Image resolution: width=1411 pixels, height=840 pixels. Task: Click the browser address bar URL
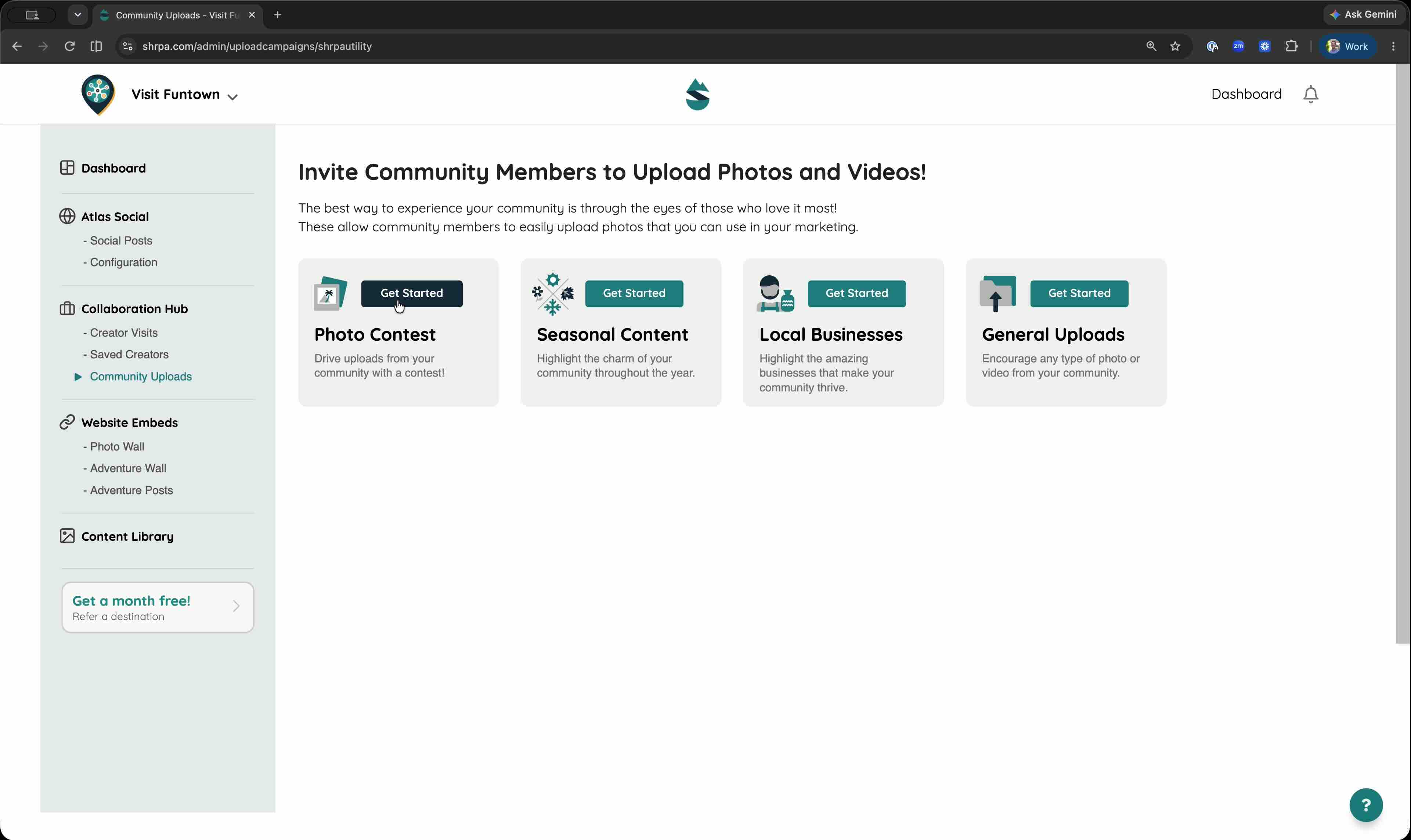coord(257,46)
